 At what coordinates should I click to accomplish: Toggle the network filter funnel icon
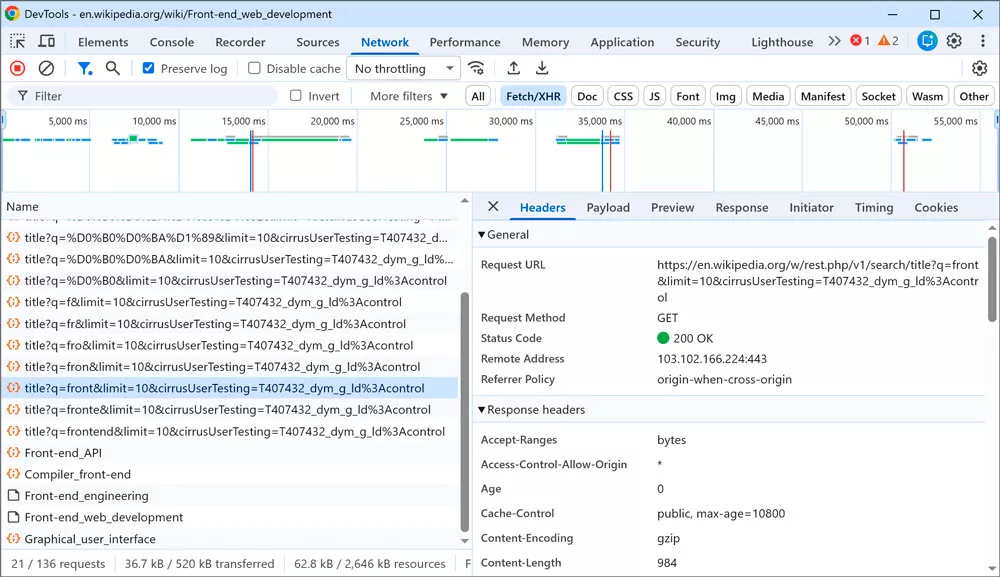point(84,68)
